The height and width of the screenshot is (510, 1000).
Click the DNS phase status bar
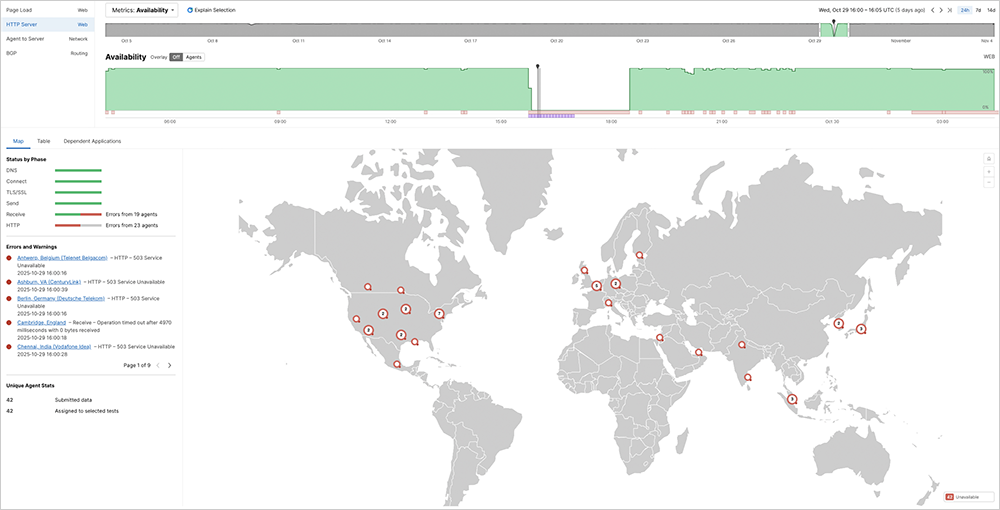point(78,171)
